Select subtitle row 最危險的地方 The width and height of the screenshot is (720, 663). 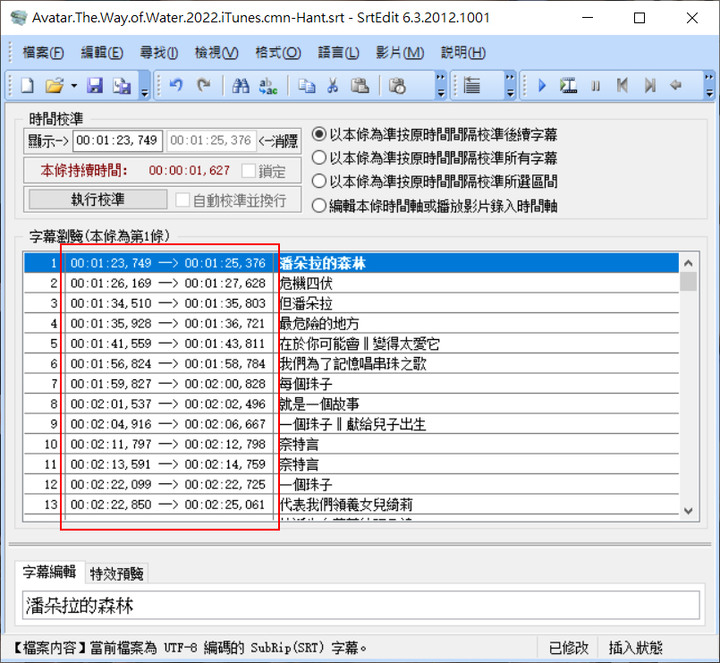point(351,324)
